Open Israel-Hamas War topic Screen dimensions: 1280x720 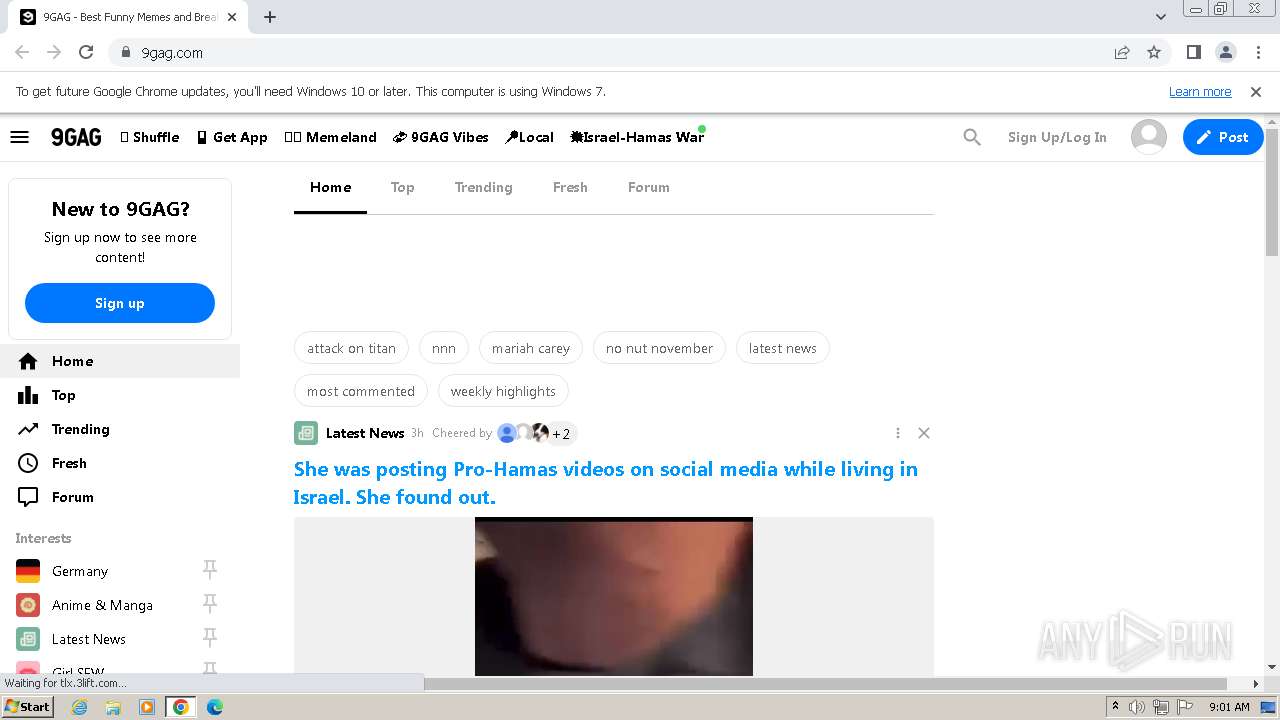[x=637, y=137]
